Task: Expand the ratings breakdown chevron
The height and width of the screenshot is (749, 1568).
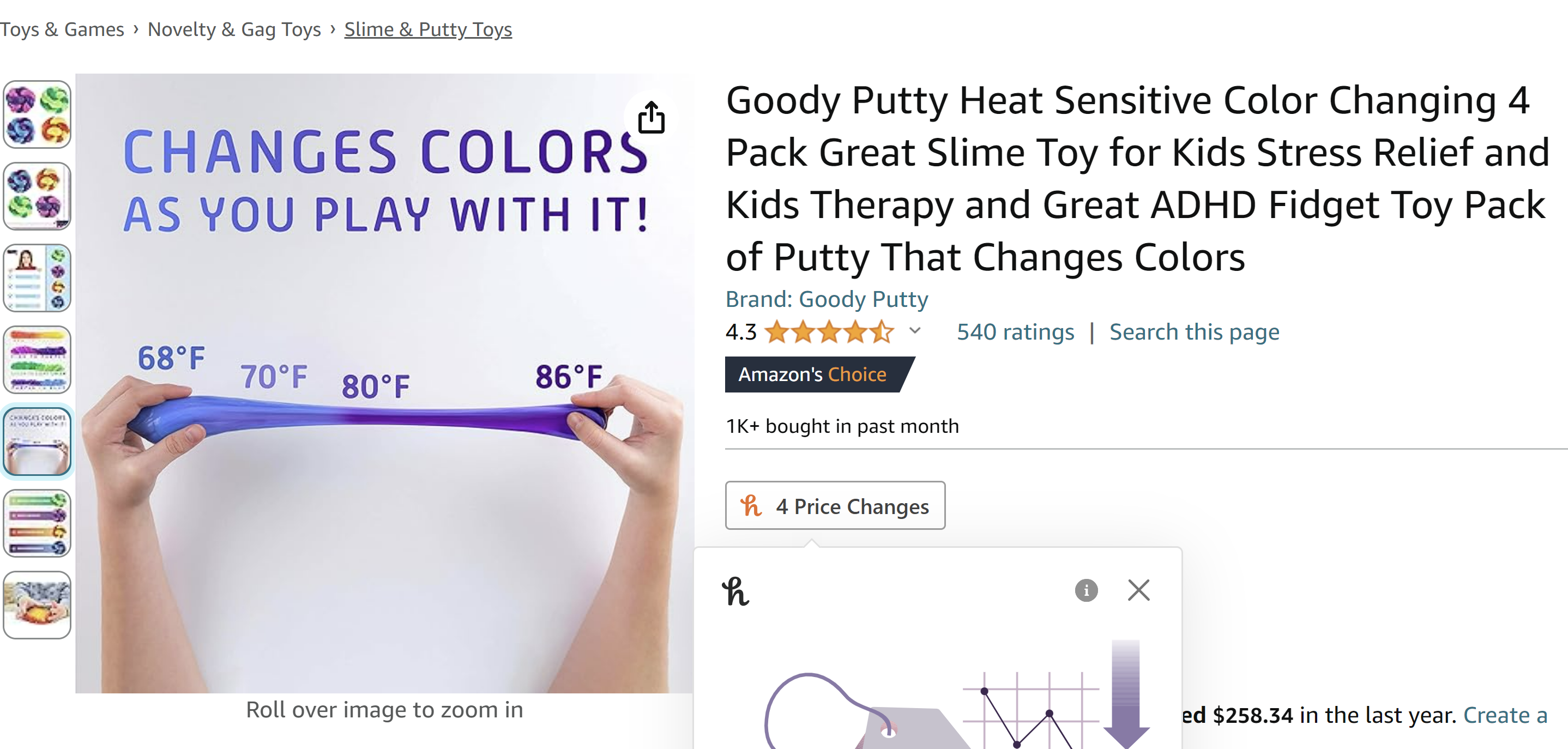Action: click(x=914, y=331)
